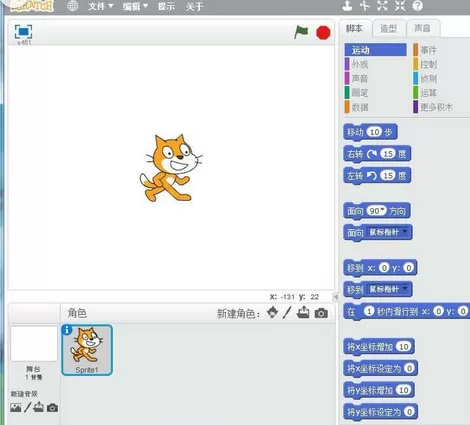
Task: Open Sprite1 info with the i icon
Action: click(x=67, y=330)
